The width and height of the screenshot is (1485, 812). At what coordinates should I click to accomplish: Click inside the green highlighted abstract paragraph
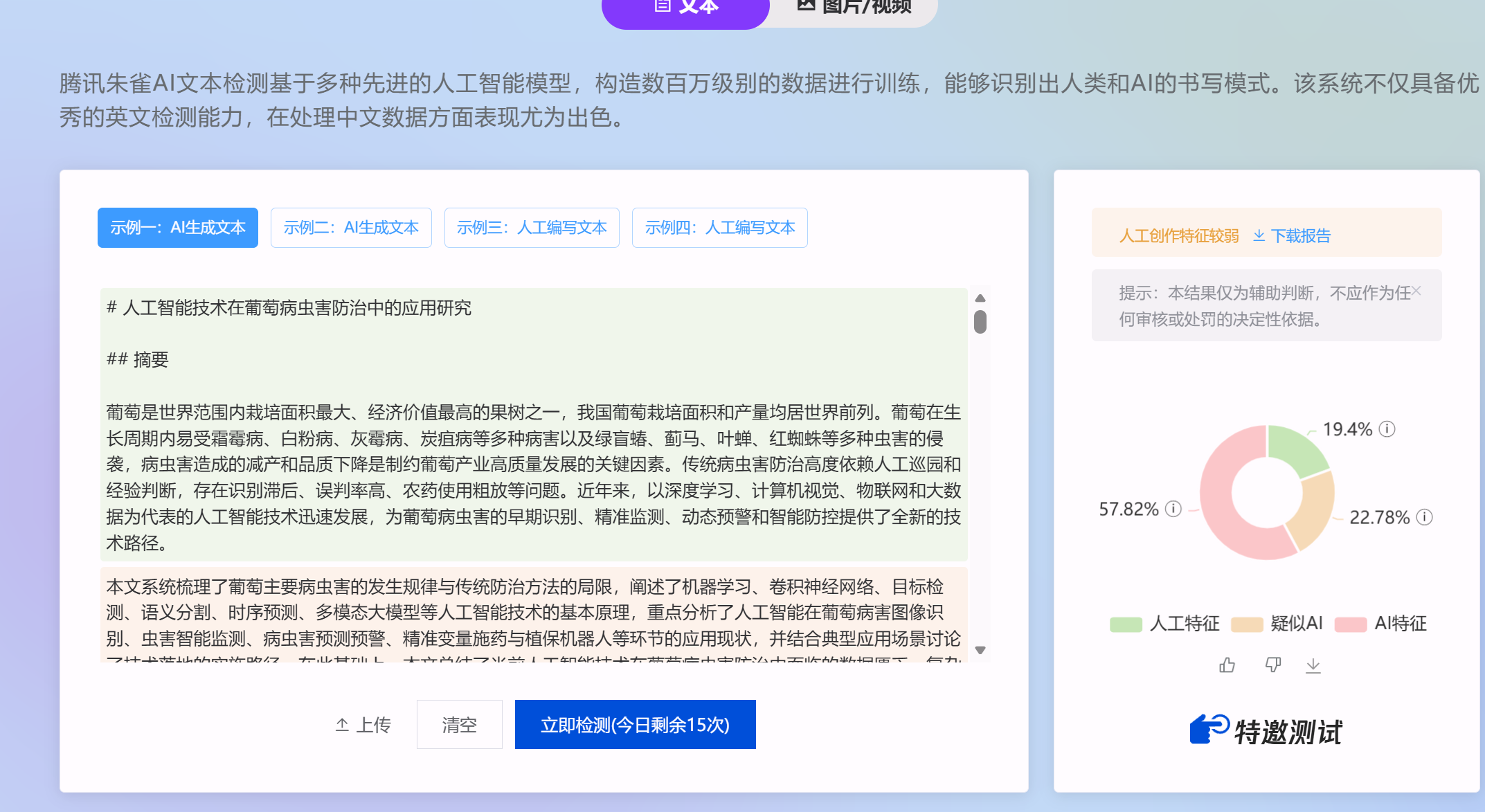534,478
